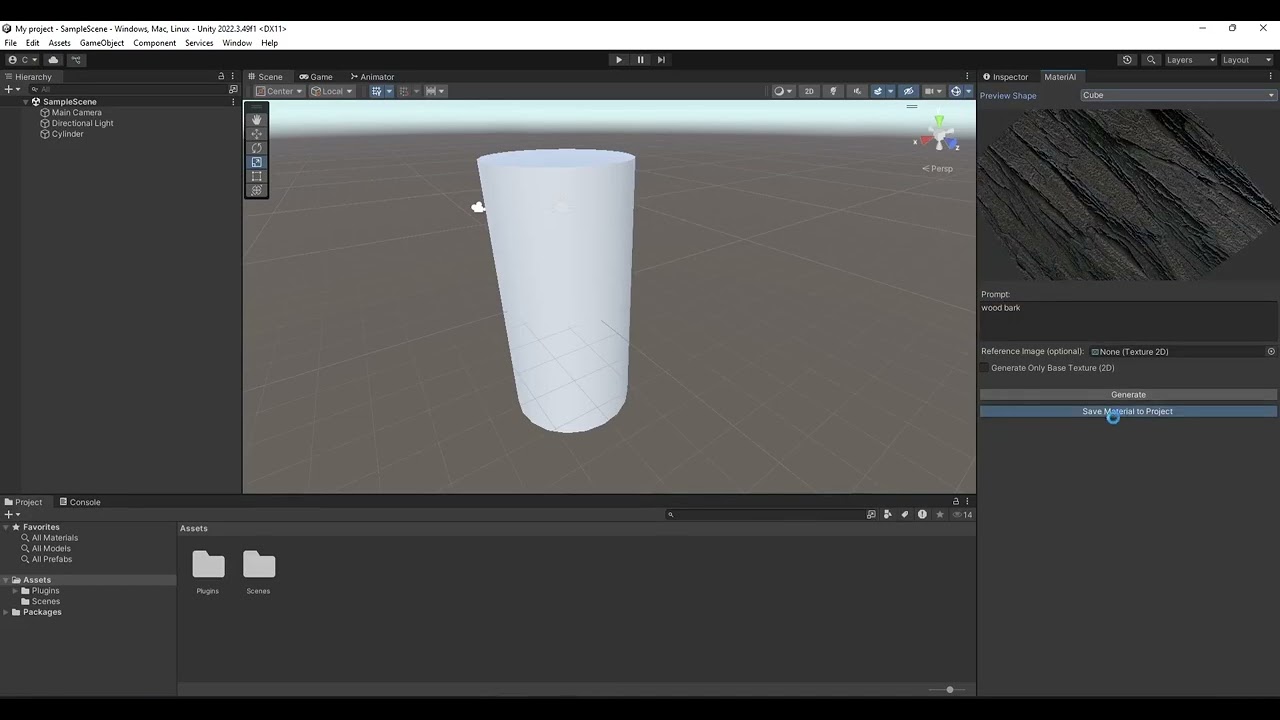
Task: Open the cloud services icon
Action: point(53,60)
